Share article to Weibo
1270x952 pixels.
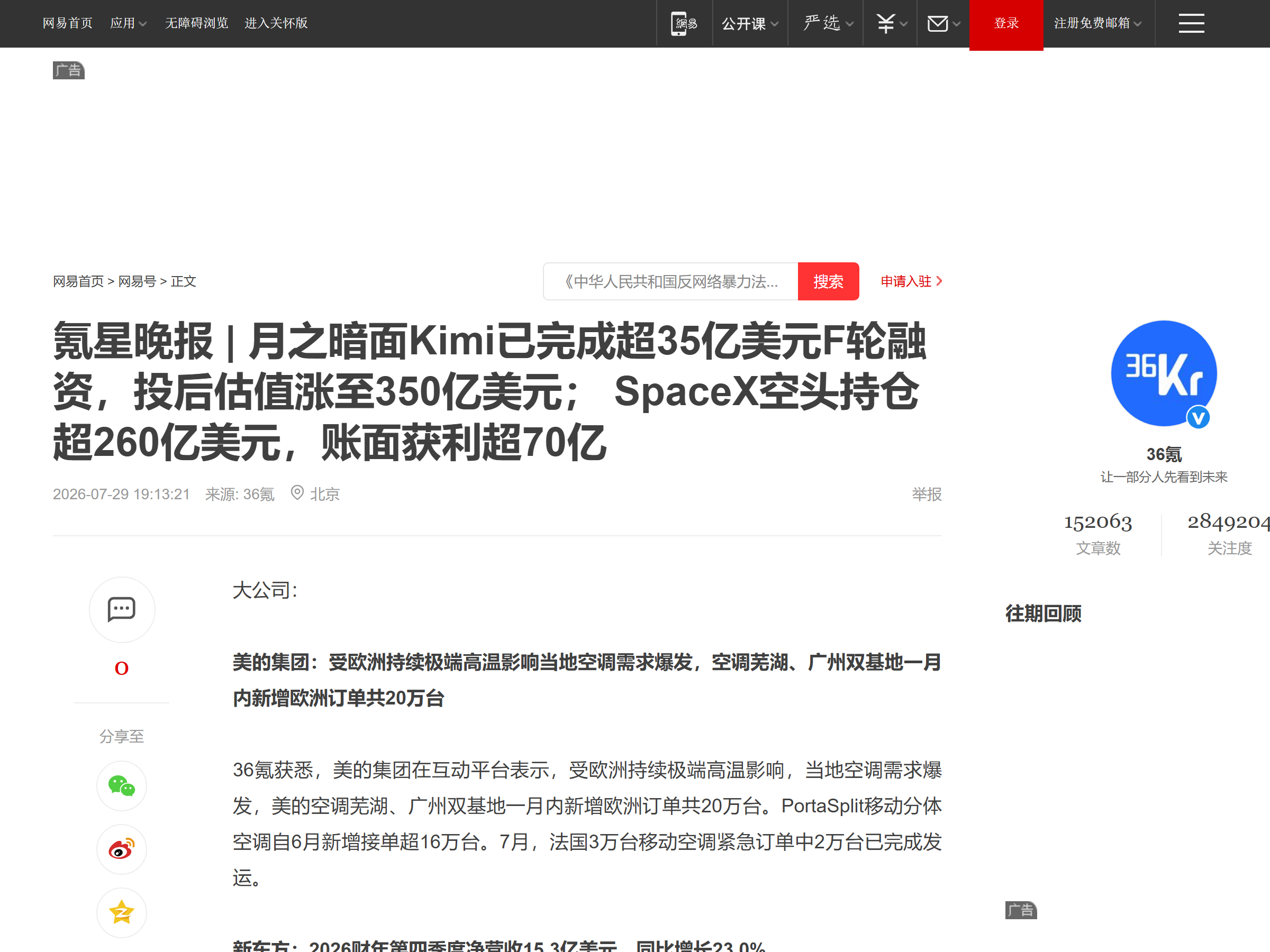[122, 849]
